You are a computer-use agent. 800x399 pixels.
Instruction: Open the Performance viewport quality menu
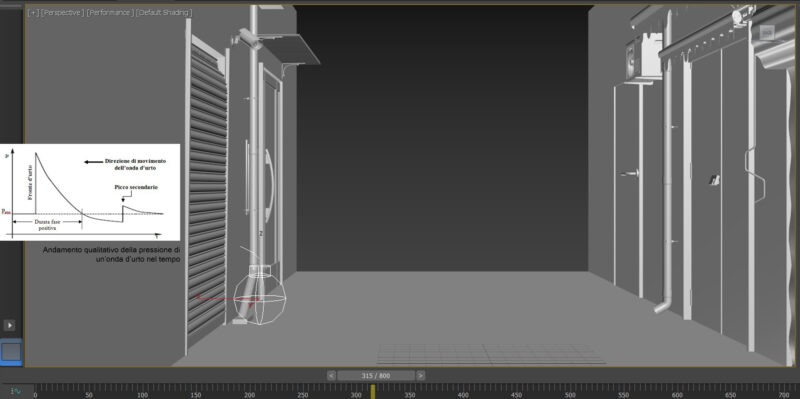click(110, 12)
